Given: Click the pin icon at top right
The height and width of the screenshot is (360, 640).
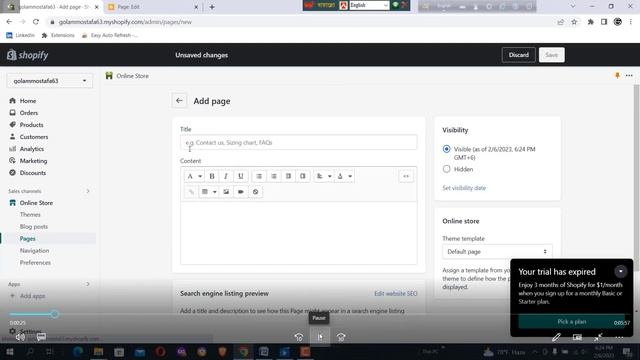Looking at the screenshot, I should (x=617, y=76).
